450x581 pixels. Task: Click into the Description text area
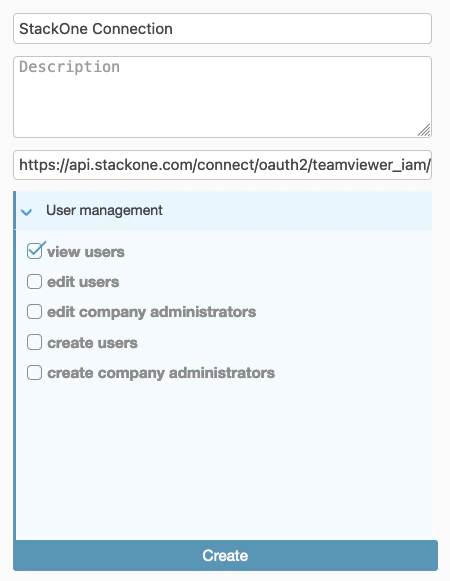click(x=222, y=97)
